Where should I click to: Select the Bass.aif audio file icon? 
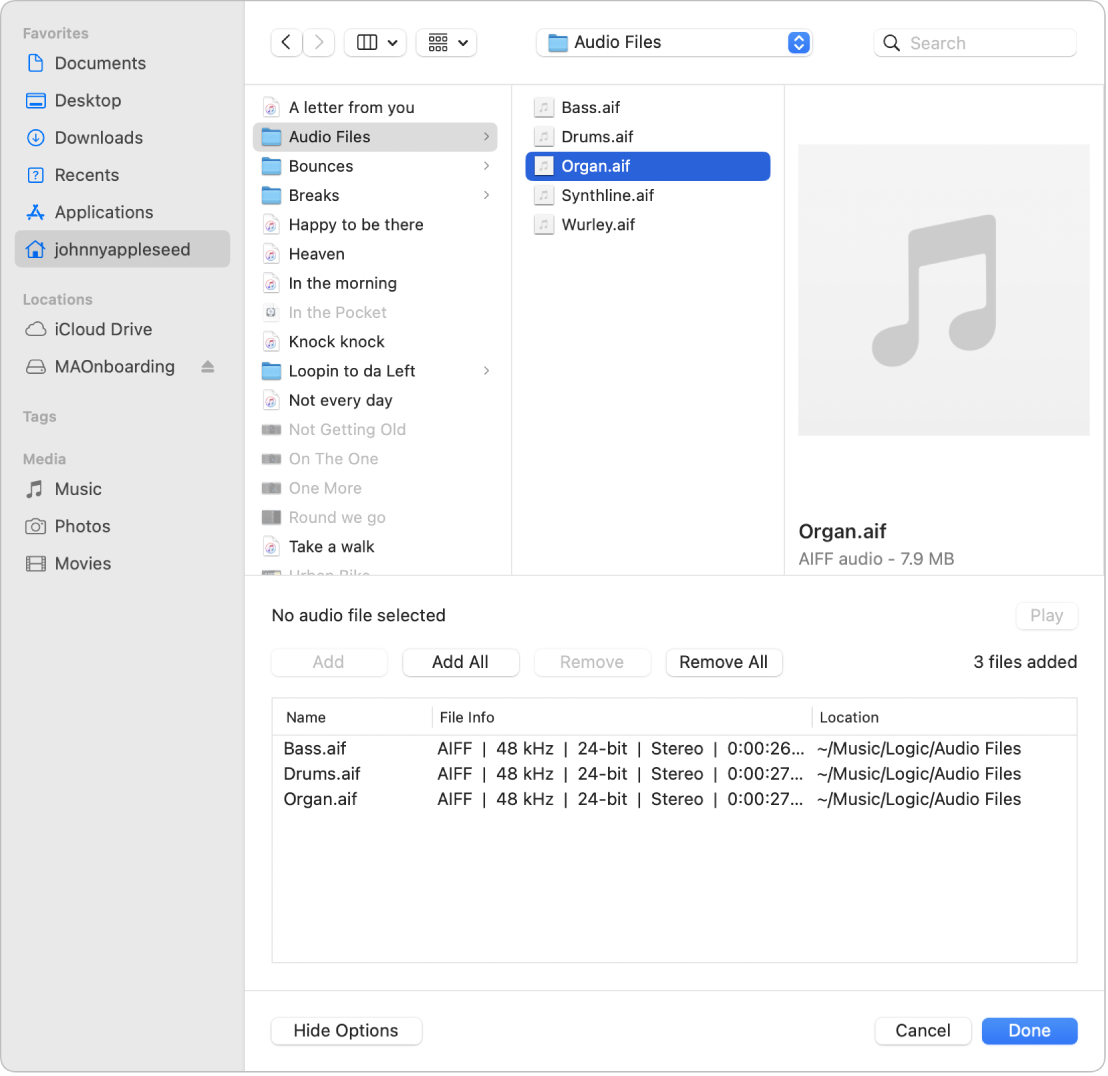pos(543,107)
